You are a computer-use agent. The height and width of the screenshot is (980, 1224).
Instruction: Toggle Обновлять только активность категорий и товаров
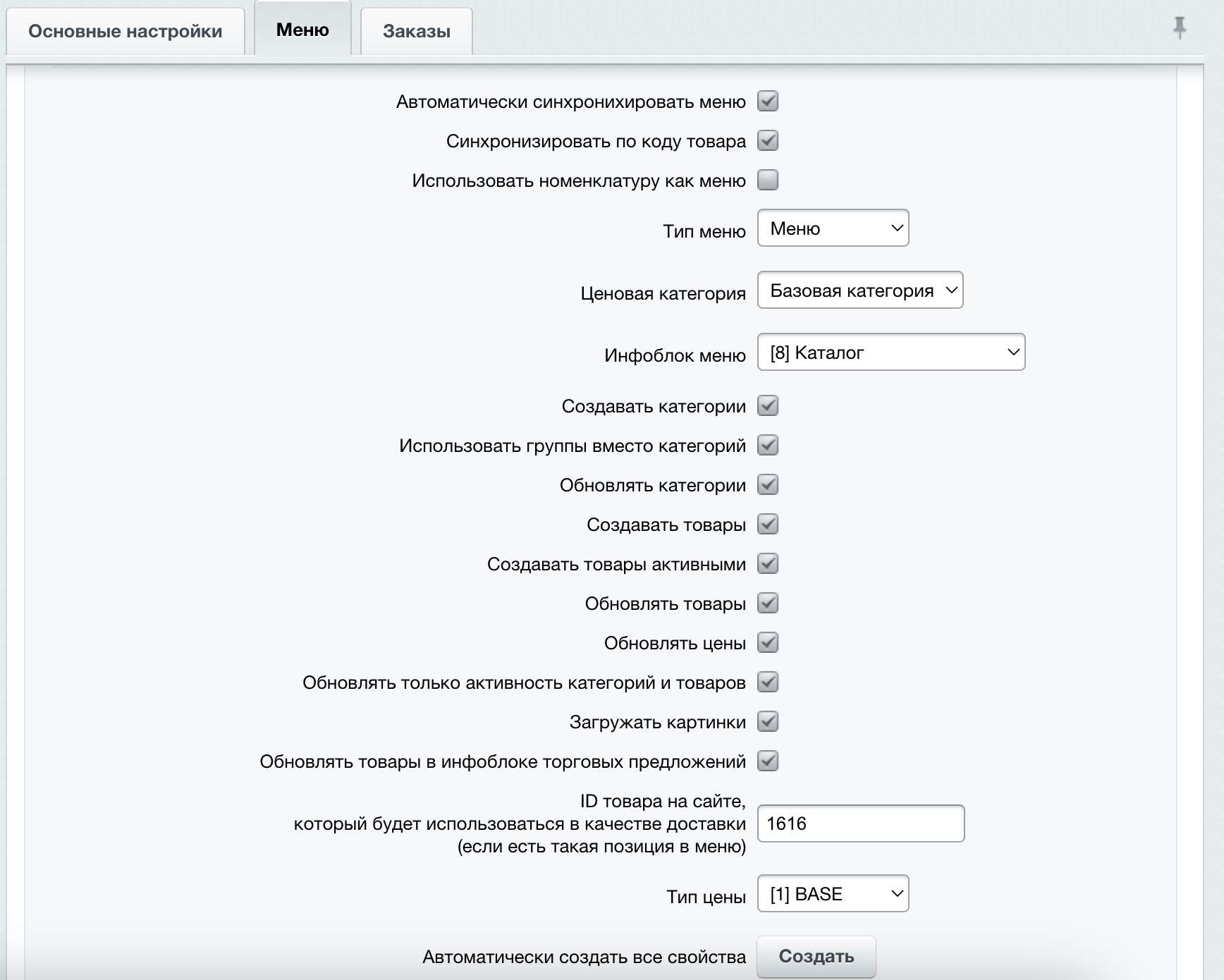tap(768, 682)
